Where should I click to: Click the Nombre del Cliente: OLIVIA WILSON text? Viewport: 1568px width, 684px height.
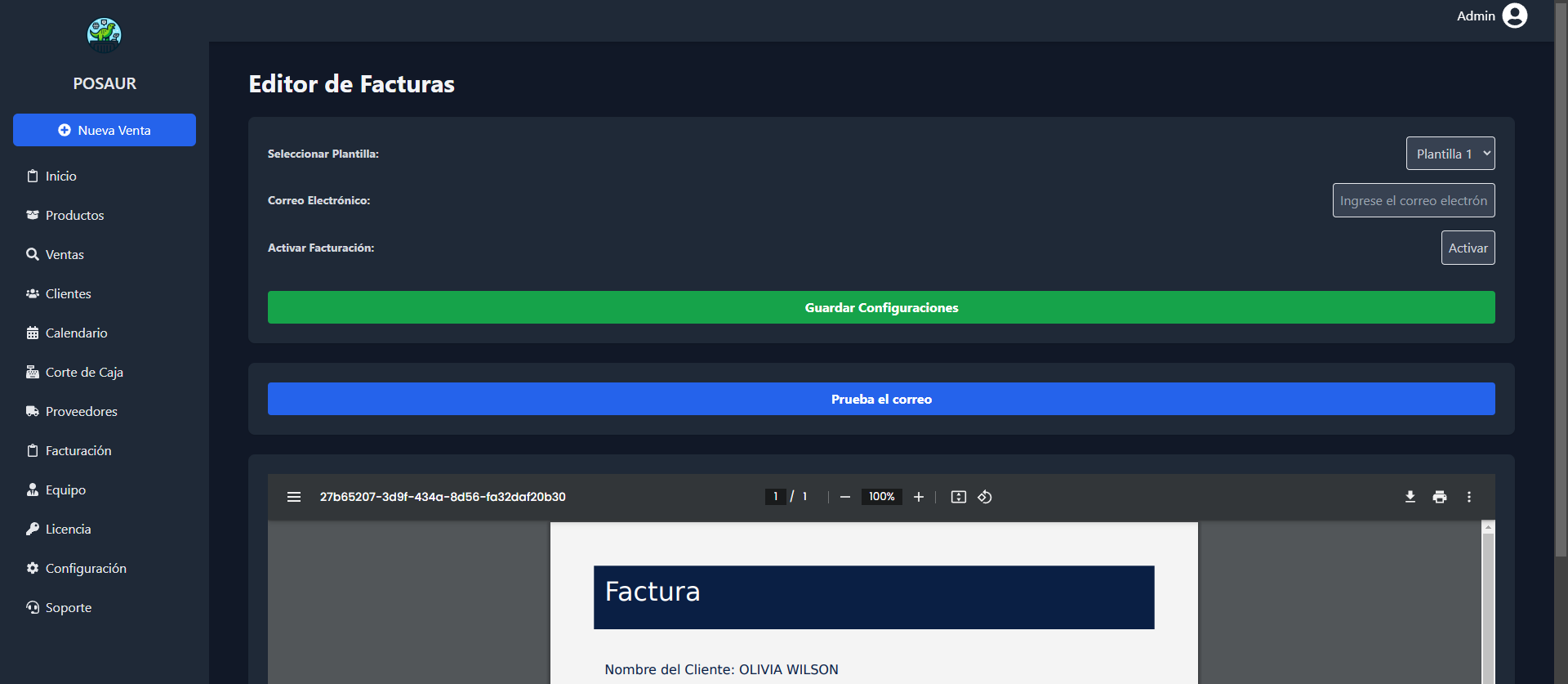(721, 669)
